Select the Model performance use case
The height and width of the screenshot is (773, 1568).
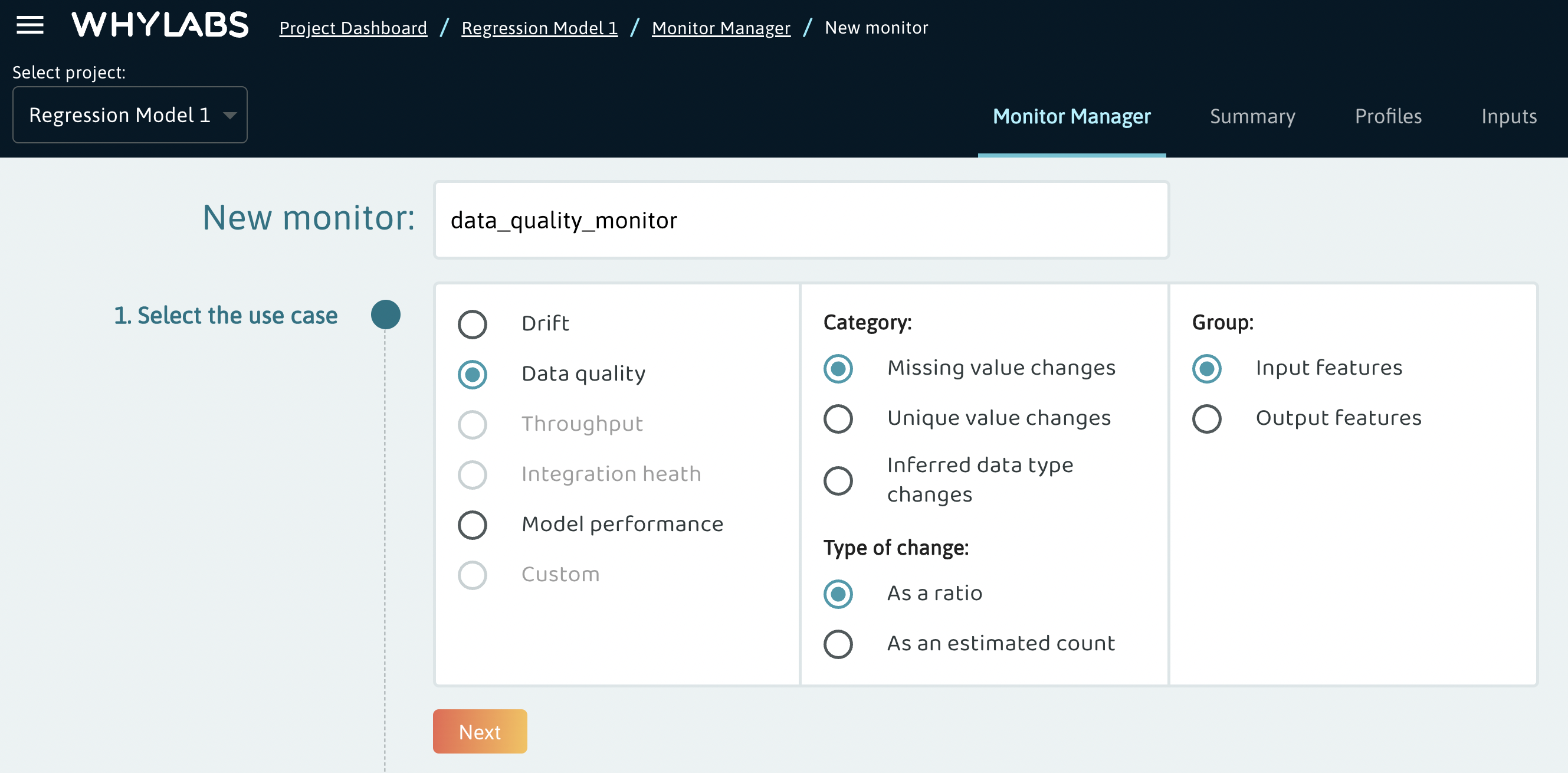472,524
